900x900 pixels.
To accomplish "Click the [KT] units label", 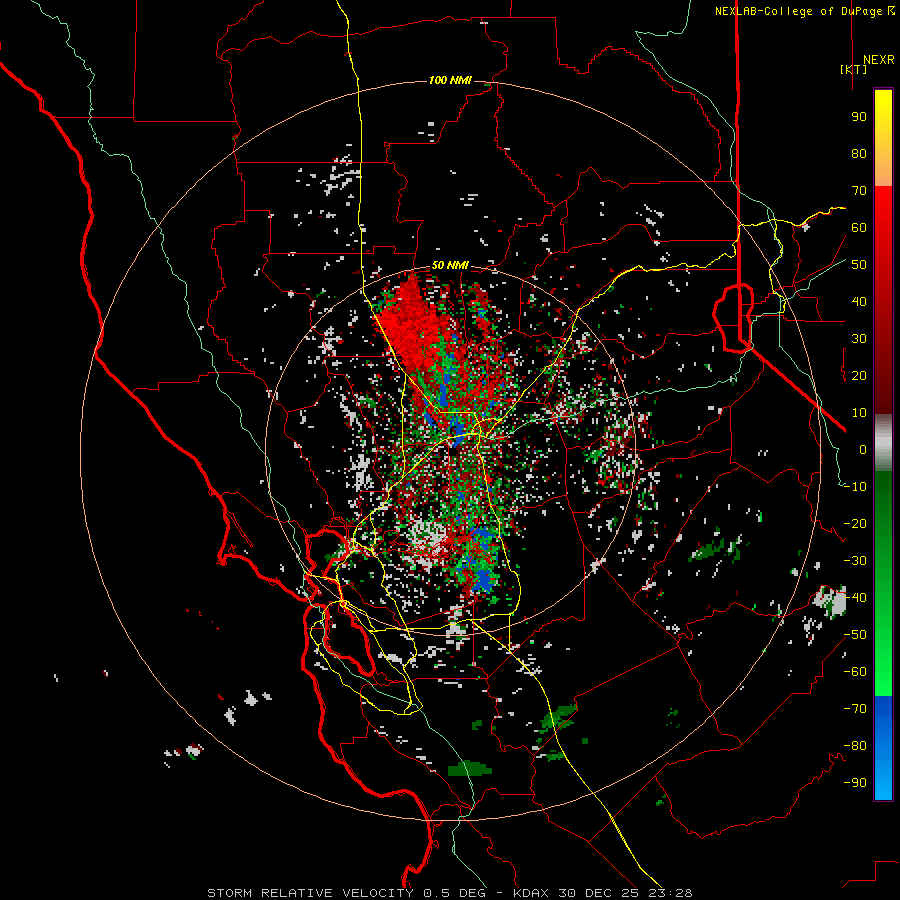I will tap(853, 69).
